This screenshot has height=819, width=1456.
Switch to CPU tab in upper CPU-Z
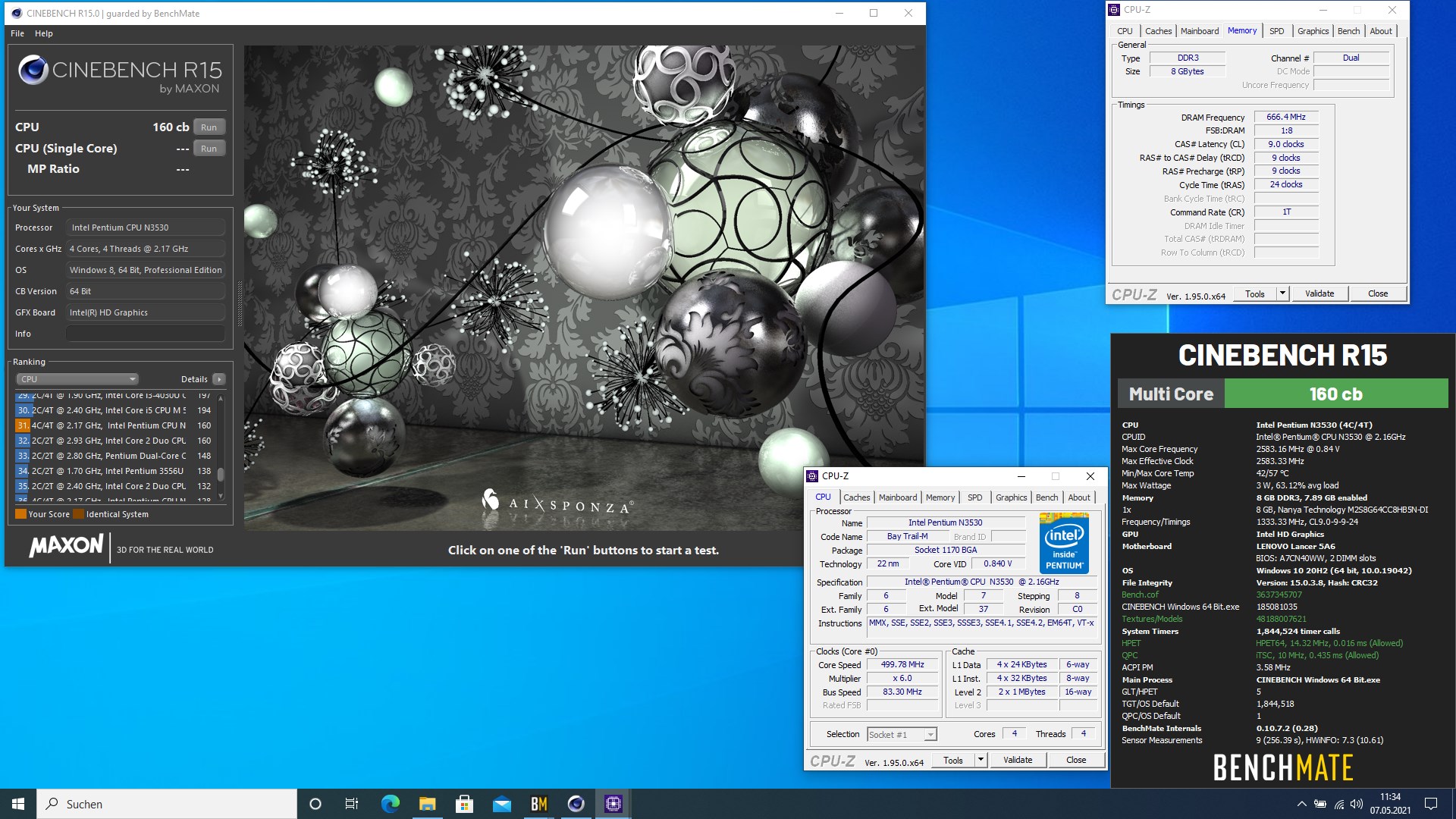1125,31
